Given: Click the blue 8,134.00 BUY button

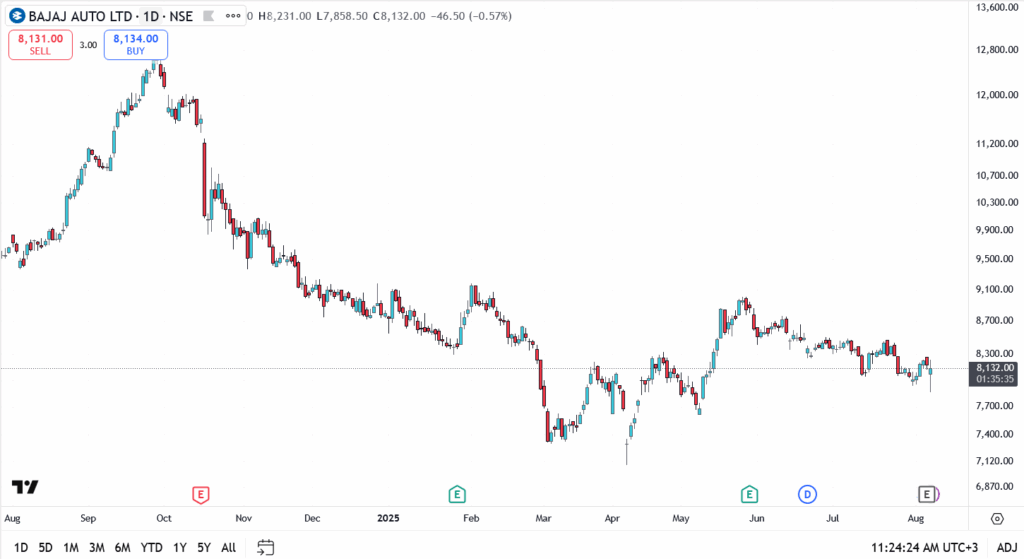Looking at the screenshot, I should [136, 44].
